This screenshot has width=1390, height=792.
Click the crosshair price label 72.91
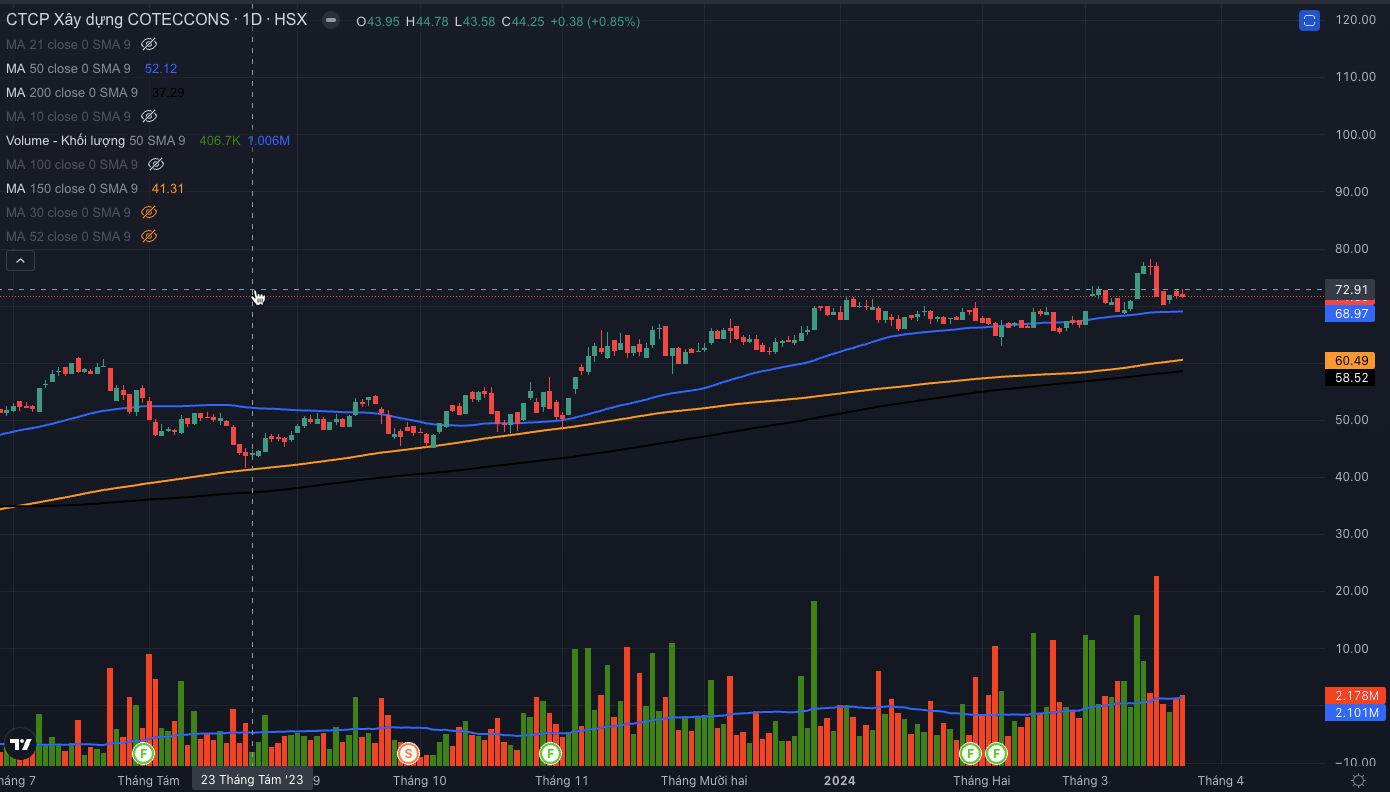click(x=1351, y=289)
